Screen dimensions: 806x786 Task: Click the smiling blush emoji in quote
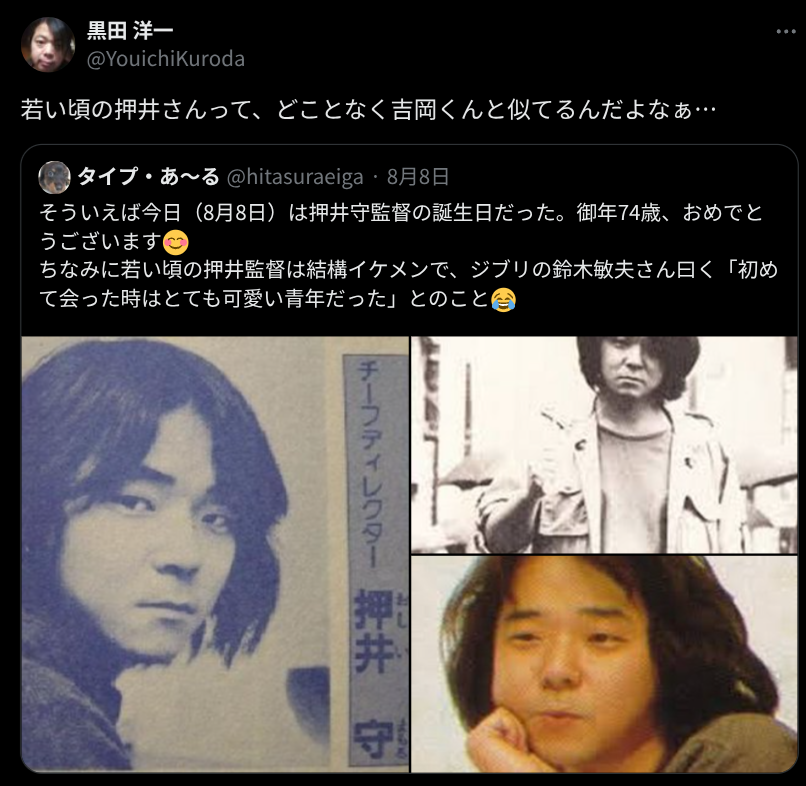click(x=176, y=243)
